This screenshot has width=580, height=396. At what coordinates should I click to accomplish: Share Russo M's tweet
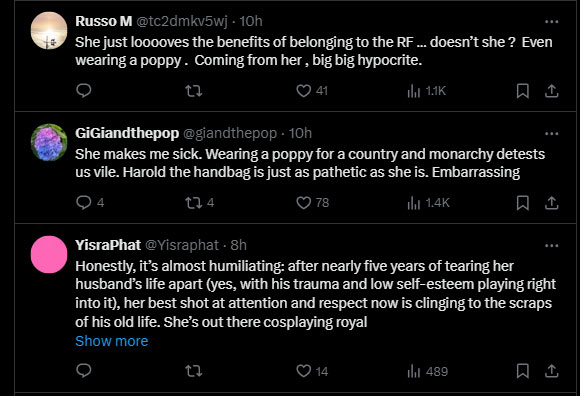click(x=551, y=91)
